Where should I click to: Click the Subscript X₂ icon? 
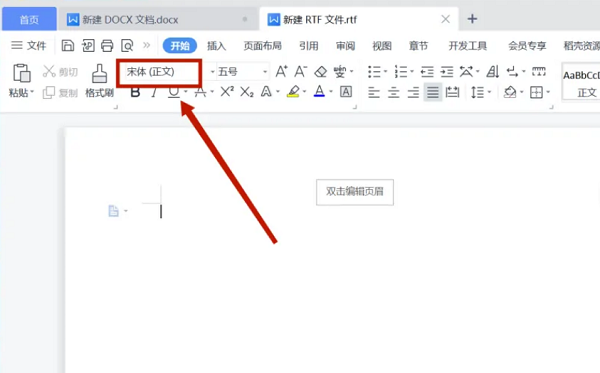pyautogui.click(x=247, y=91)
